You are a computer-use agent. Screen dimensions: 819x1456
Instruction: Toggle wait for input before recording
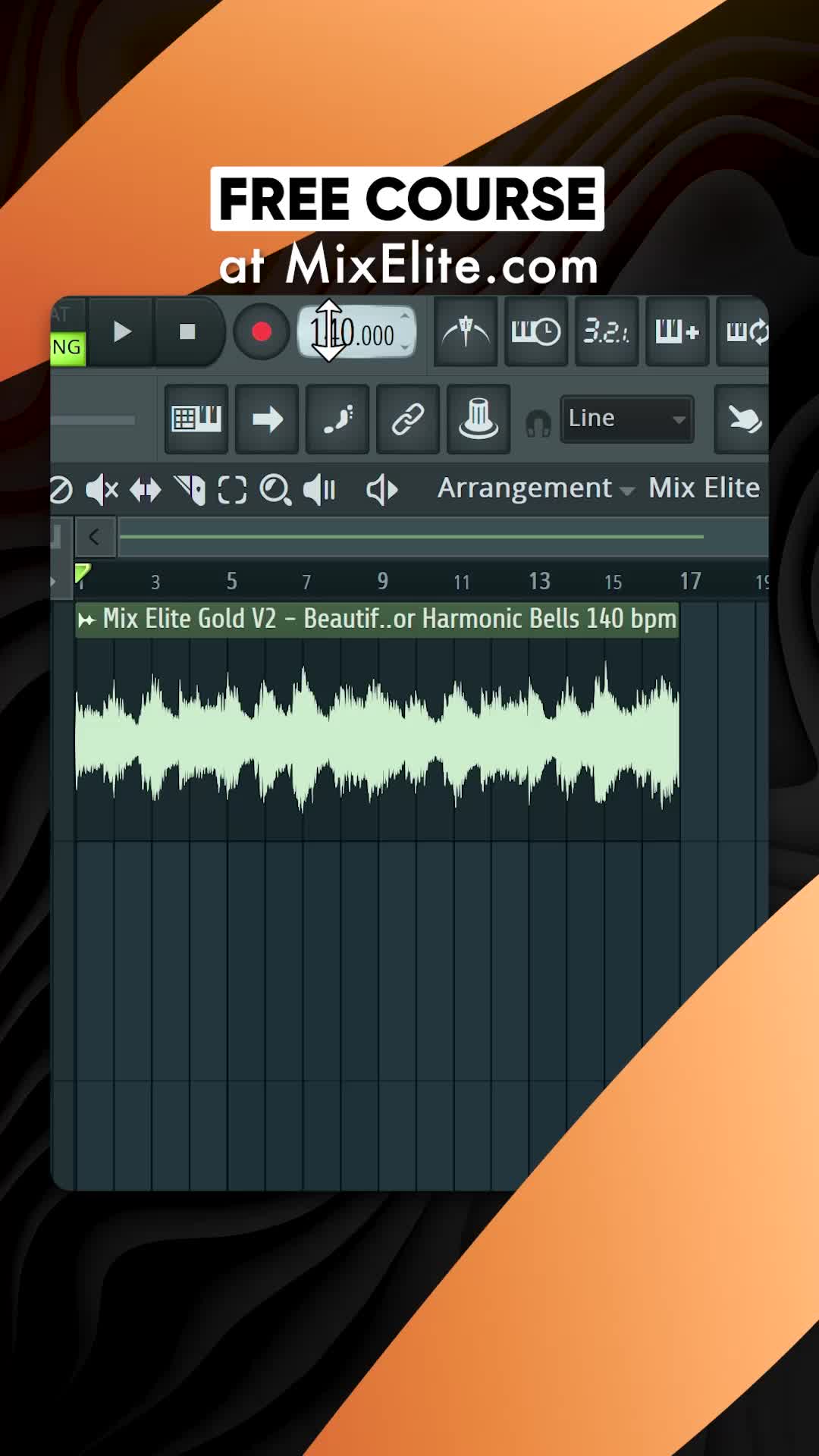point(536,332)
